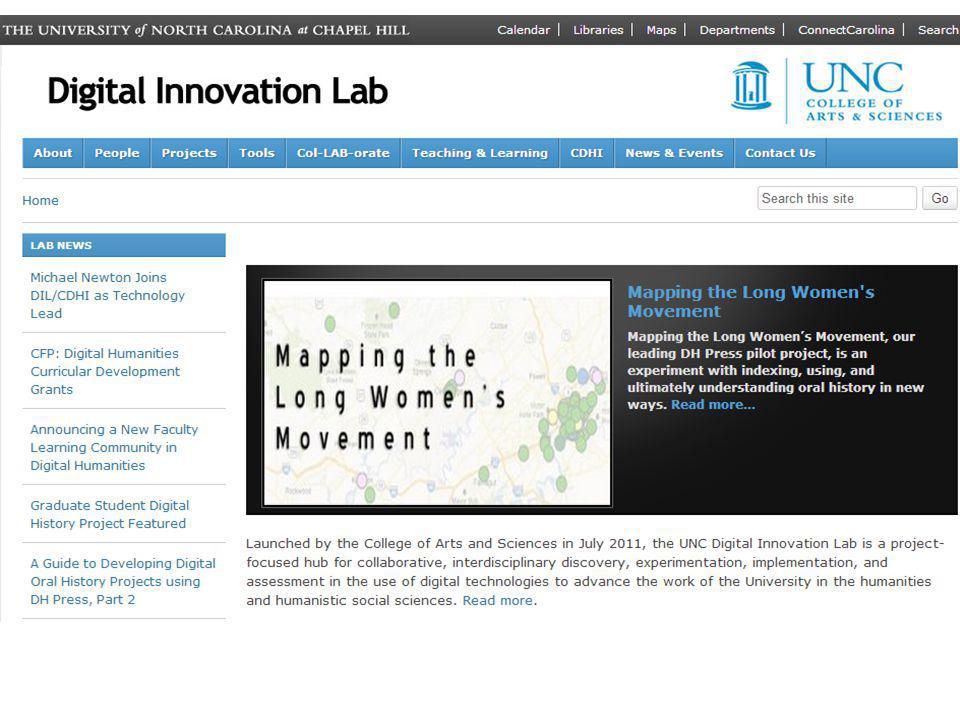The width and height of the screenshot is (960, 720).
Task: Go to the Projects menu
Action: [x=189, y=153]
